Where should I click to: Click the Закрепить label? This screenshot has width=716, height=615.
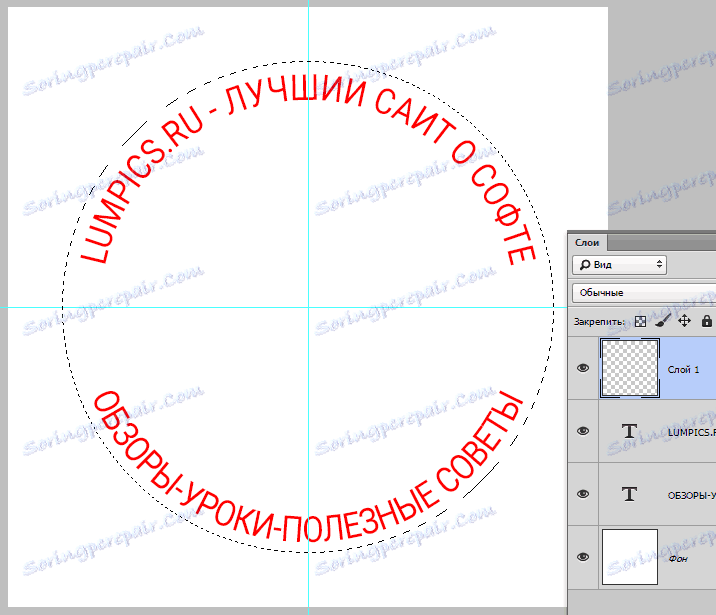click(x=599, y=322)
